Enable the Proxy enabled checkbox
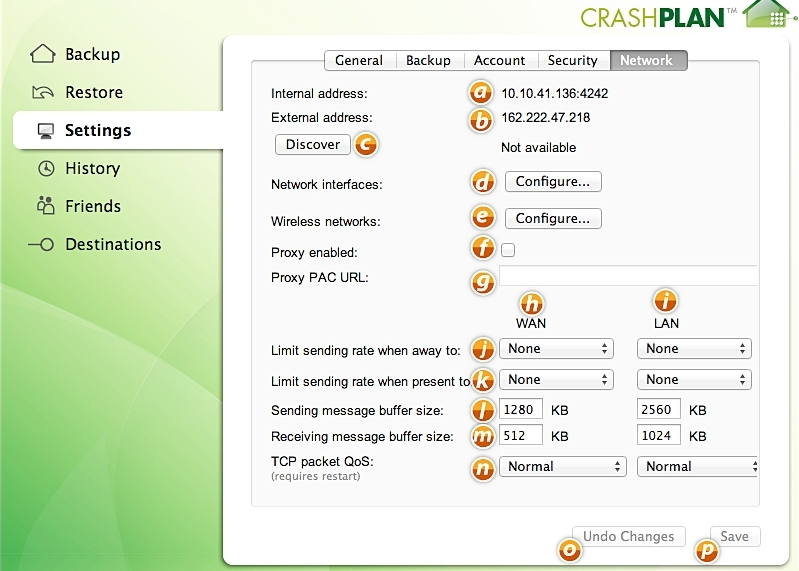 pyautogui.click(x=508, y=250)
